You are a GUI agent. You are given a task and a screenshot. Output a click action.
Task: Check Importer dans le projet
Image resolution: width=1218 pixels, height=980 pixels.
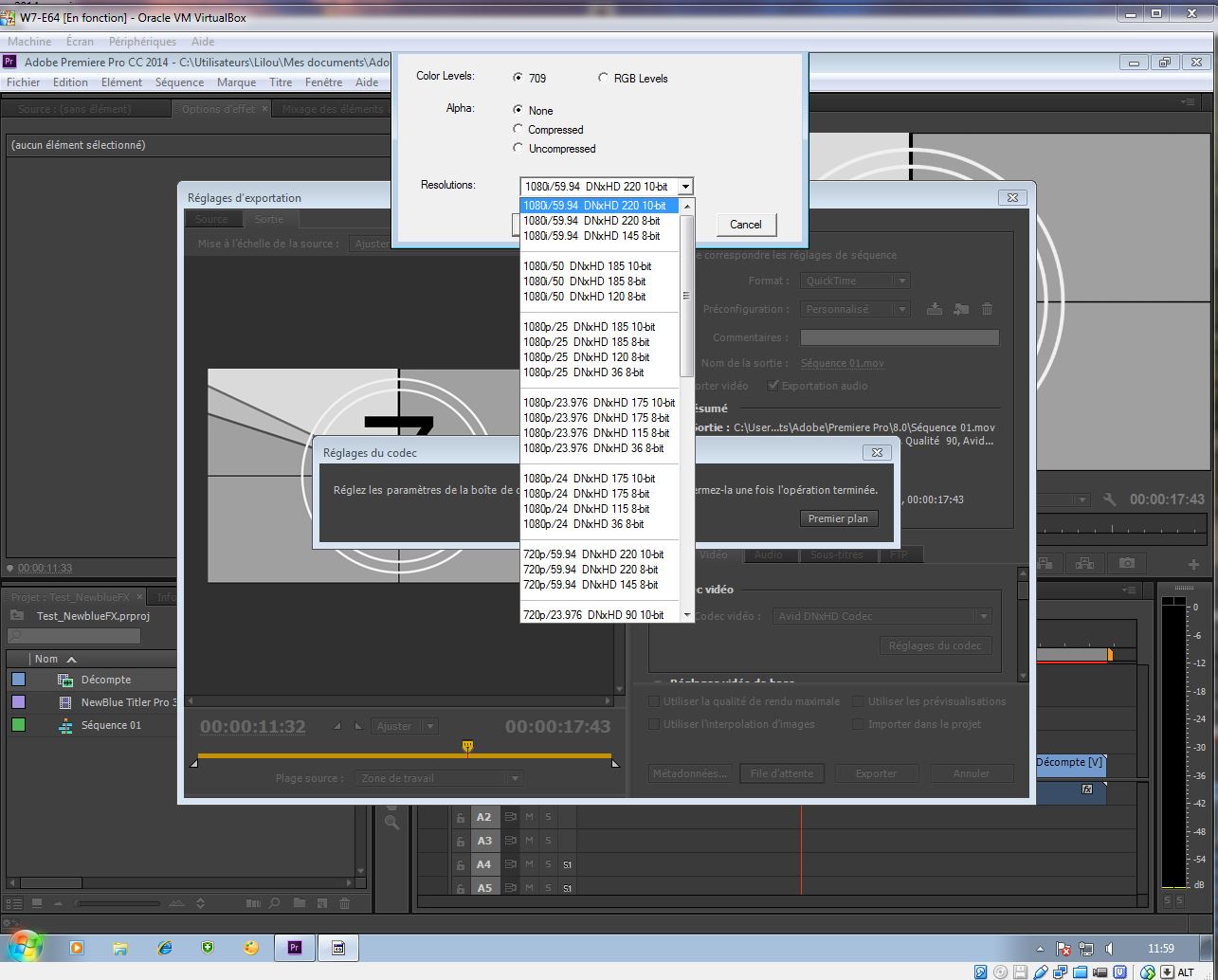coord(858,724)
